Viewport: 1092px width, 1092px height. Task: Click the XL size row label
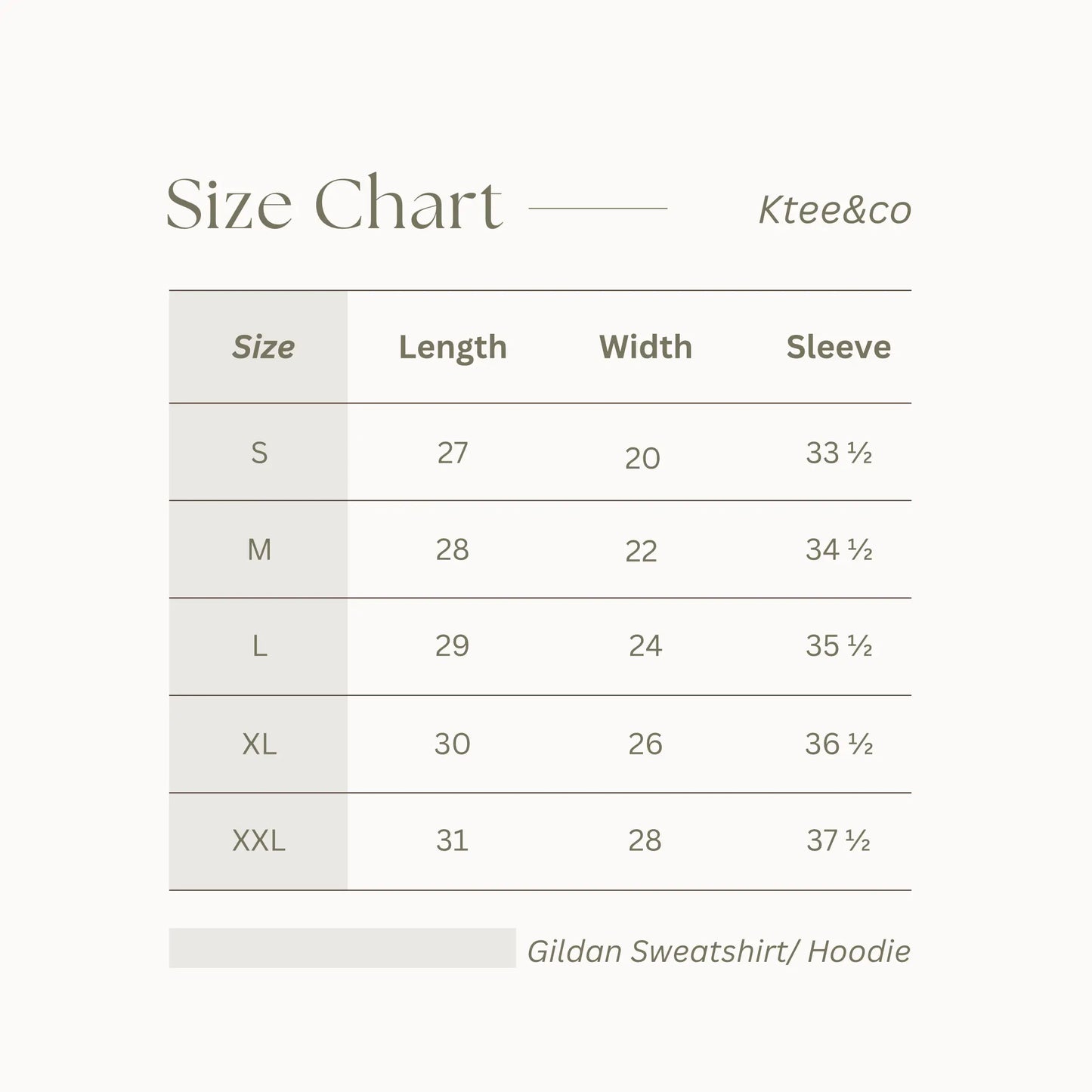pos(259,744)
